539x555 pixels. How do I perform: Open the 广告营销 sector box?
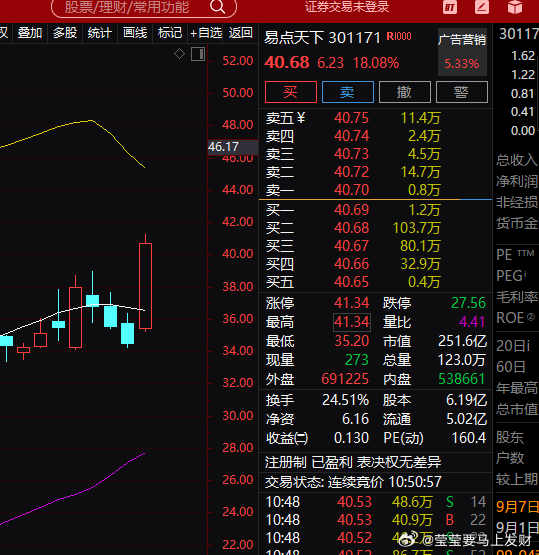(x=462, y=52)
